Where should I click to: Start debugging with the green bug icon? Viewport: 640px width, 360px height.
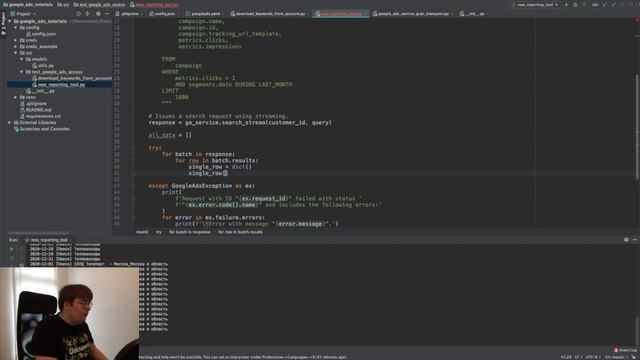[575, 5]
